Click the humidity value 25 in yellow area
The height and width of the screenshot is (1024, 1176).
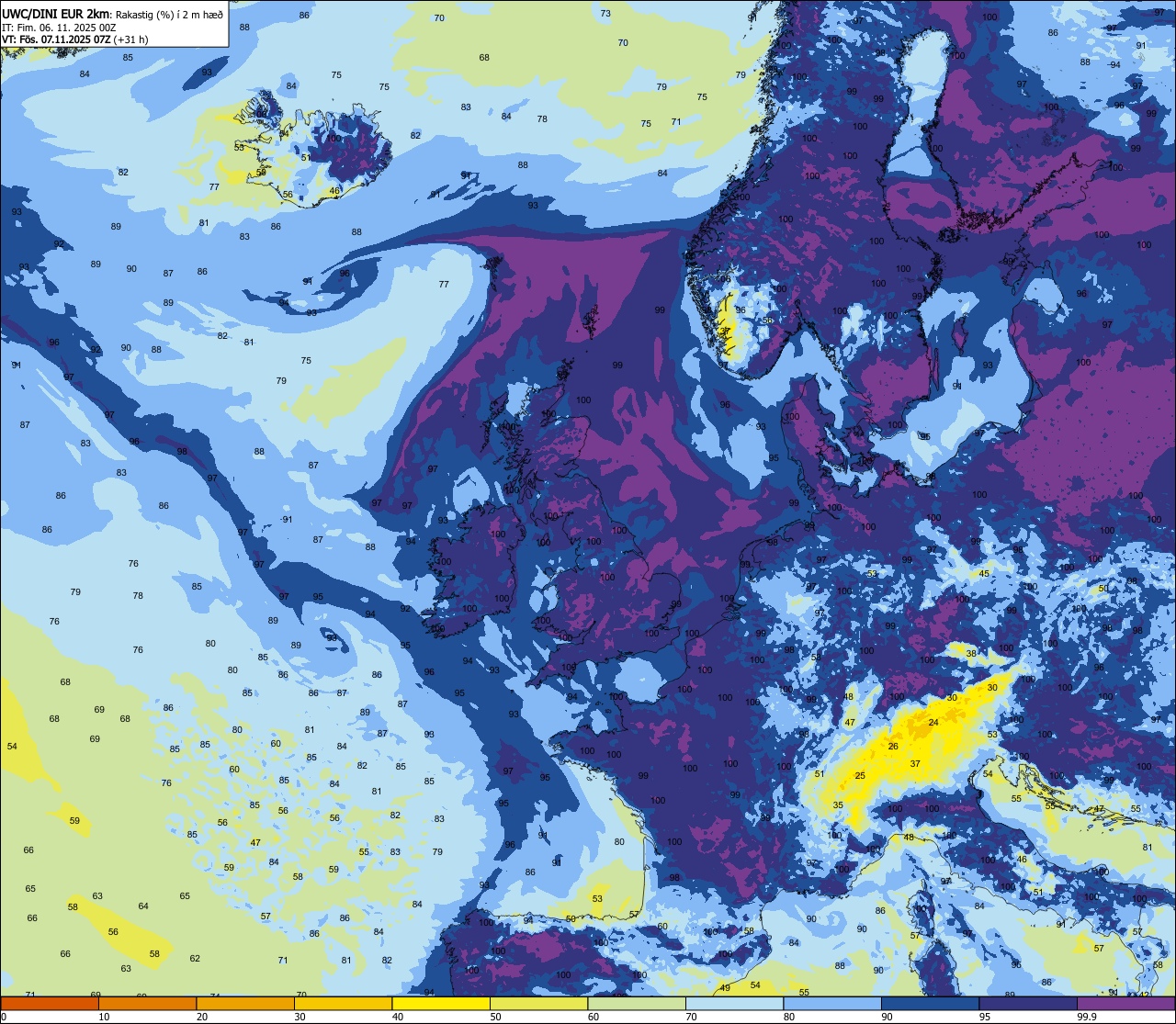click(860, 776)
